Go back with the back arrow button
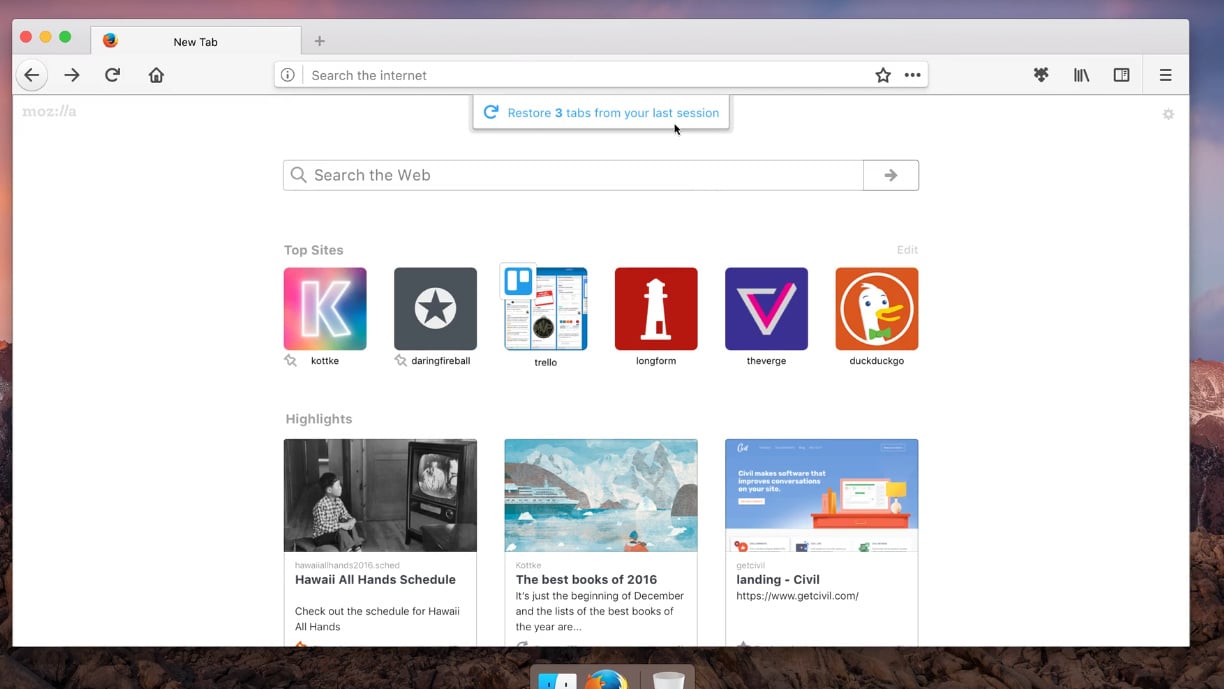 (32, 75)
